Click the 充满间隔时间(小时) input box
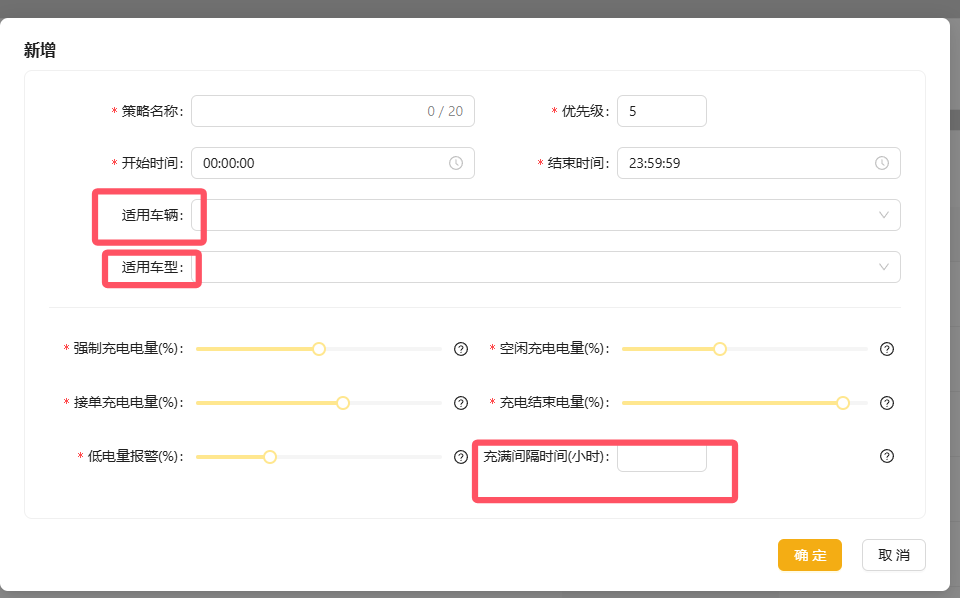This screenshot has width=960, height=598. (x=662, y=457)
